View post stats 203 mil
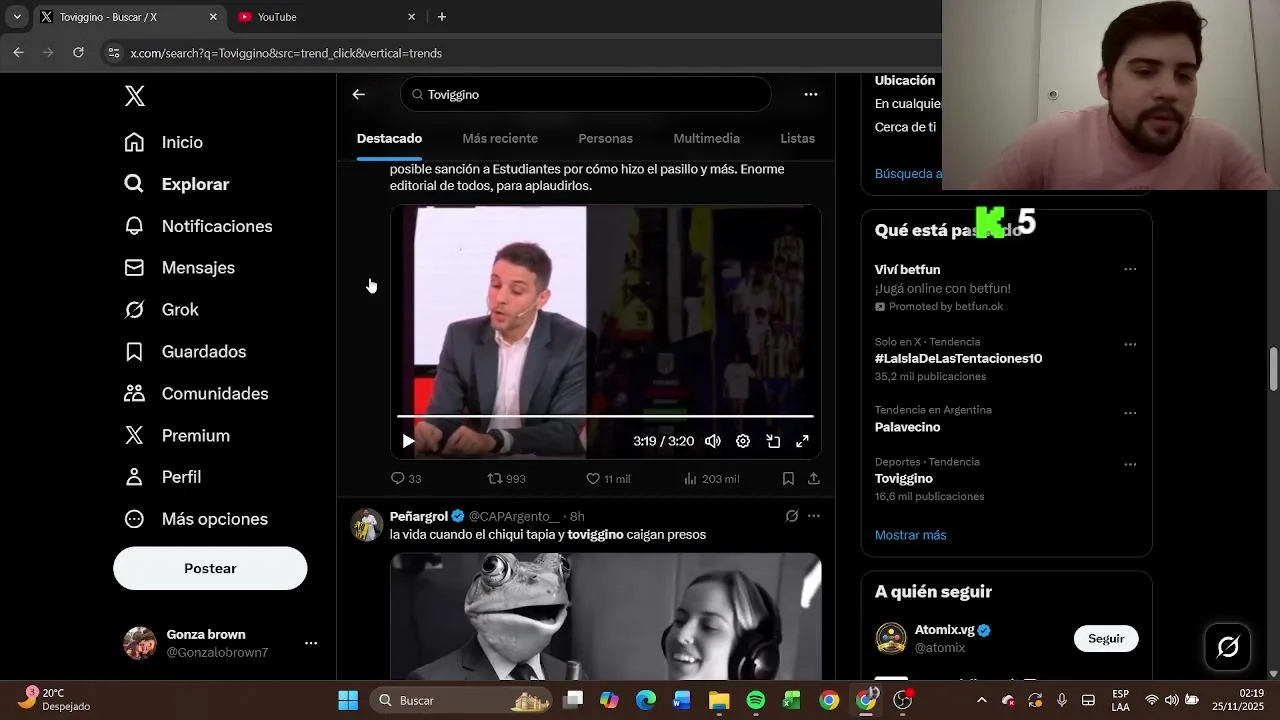 pos(711,479)
